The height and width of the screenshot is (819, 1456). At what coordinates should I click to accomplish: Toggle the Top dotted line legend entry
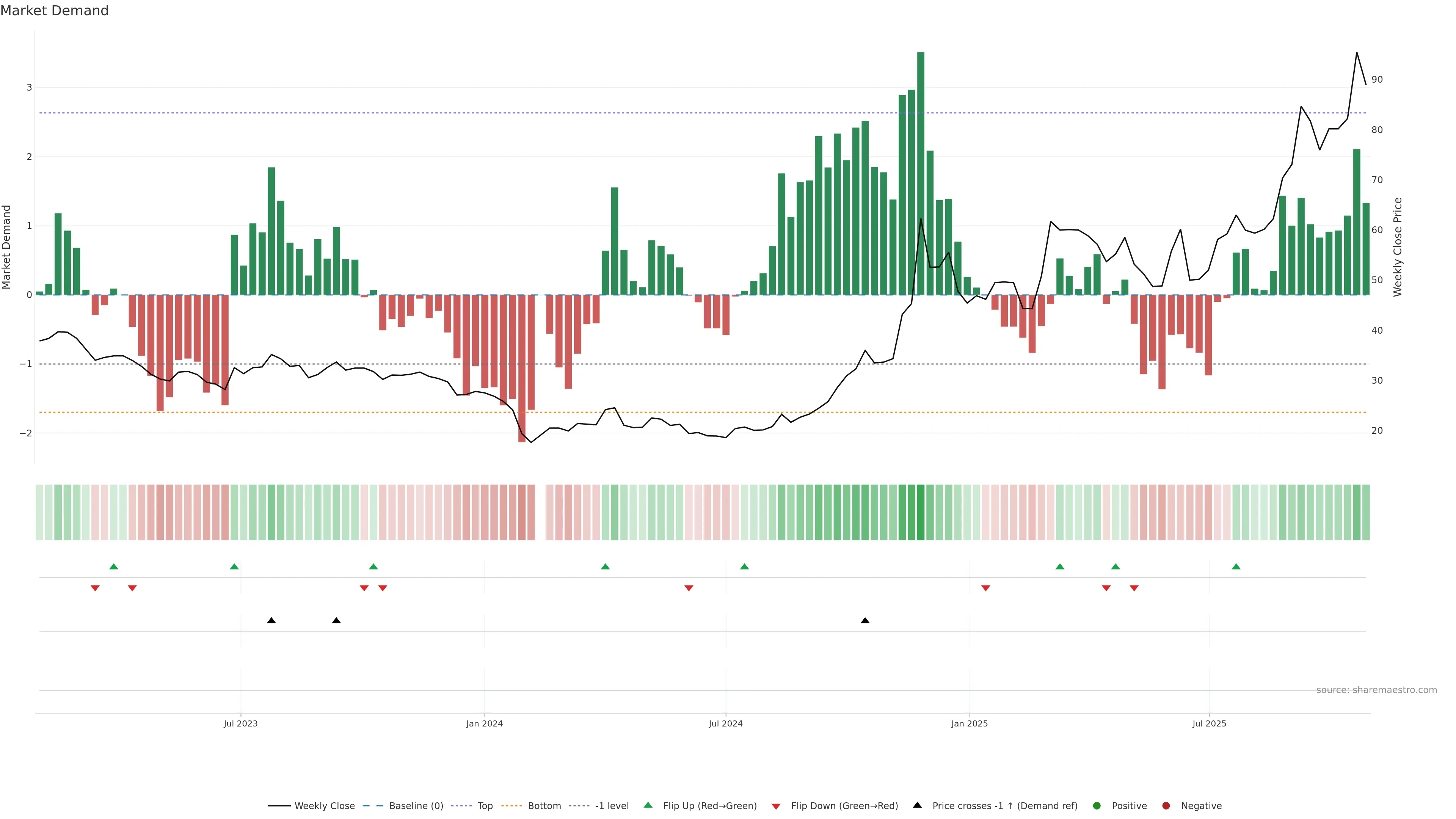485,805
